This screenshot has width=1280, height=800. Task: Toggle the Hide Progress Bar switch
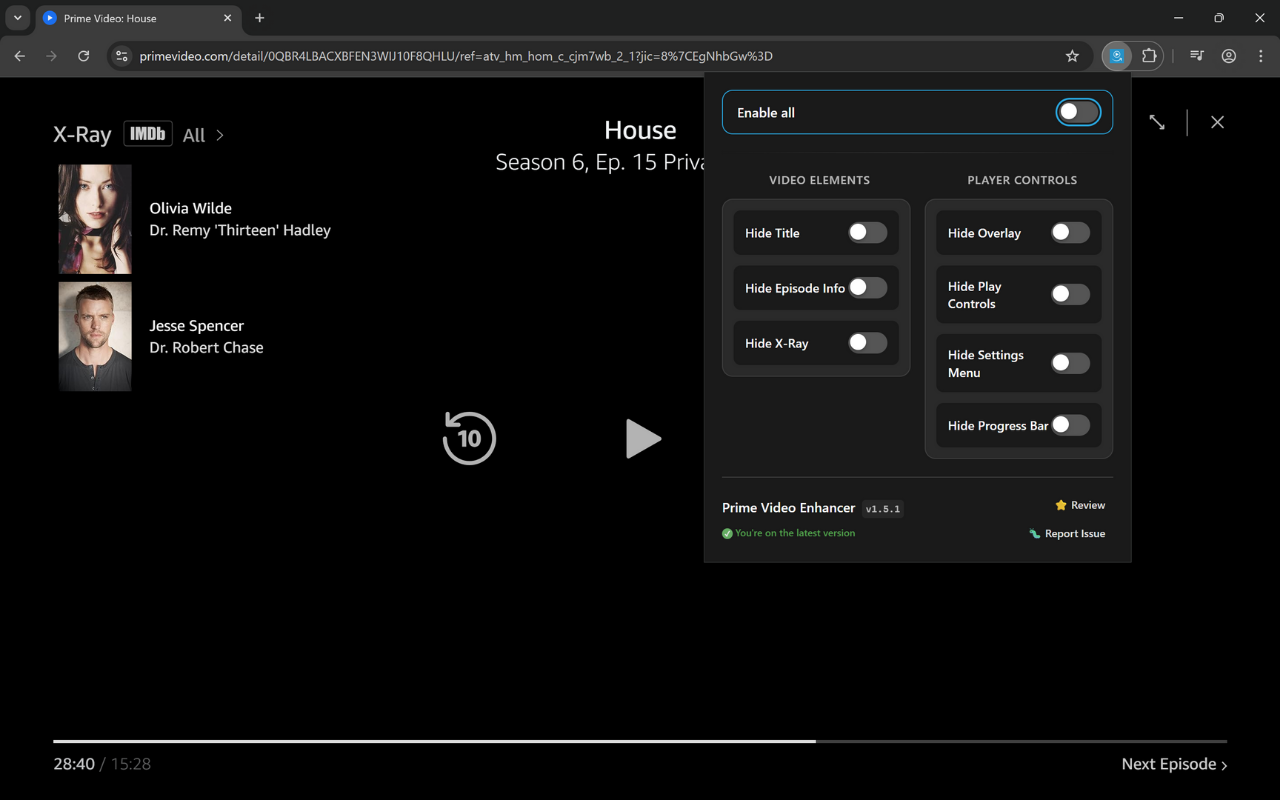1070,425
